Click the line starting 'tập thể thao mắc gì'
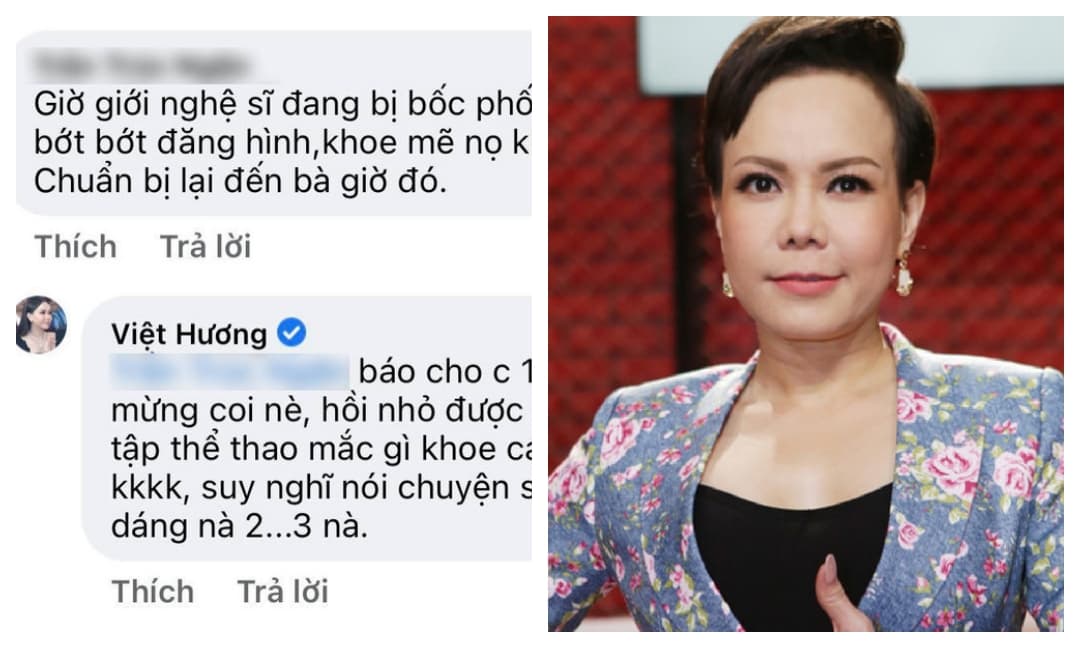Viewport: 1080px width, 648px height. (321, 450)
